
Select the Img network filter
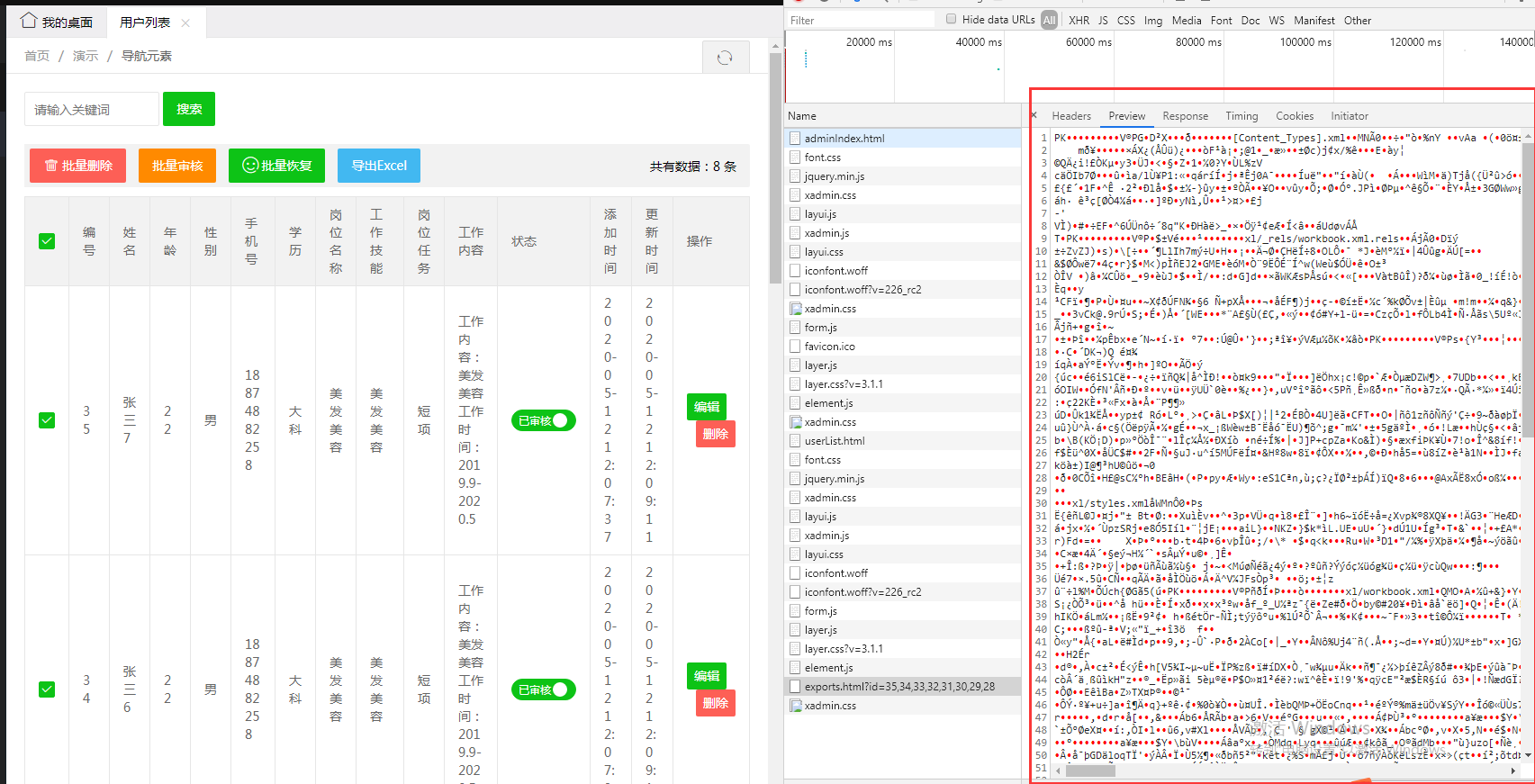1153,20
